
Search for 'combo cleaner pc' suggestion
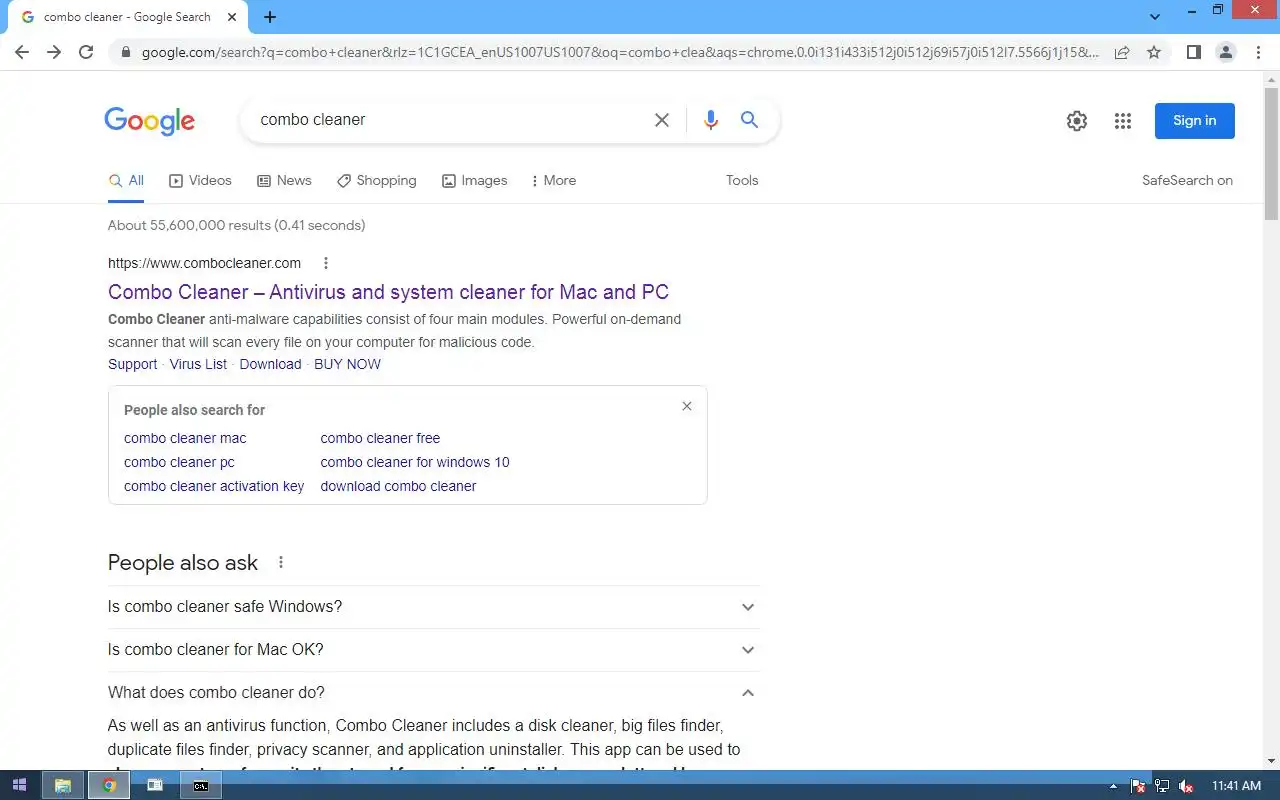pos(179,462)
